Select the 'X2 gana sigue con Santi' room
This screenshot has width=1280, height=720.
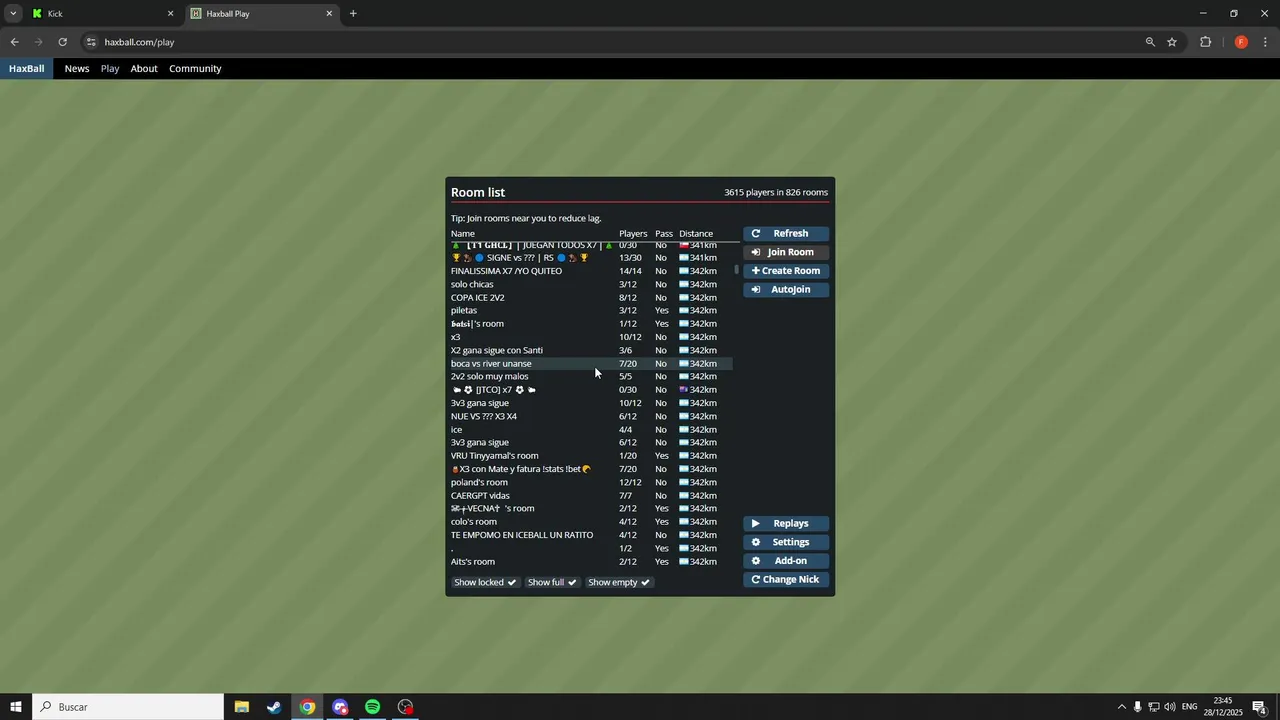tap(591, 350)
